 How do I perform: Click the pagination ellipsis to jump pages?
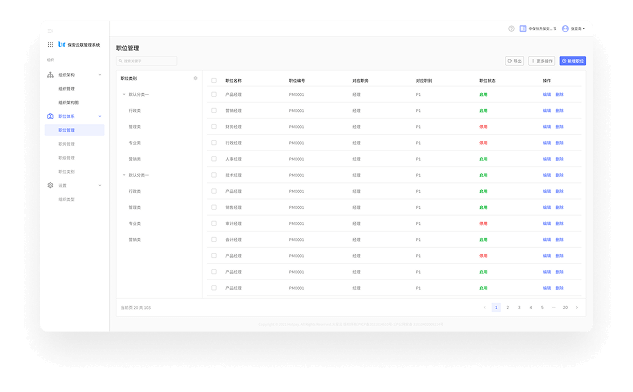tap(554, 308)
